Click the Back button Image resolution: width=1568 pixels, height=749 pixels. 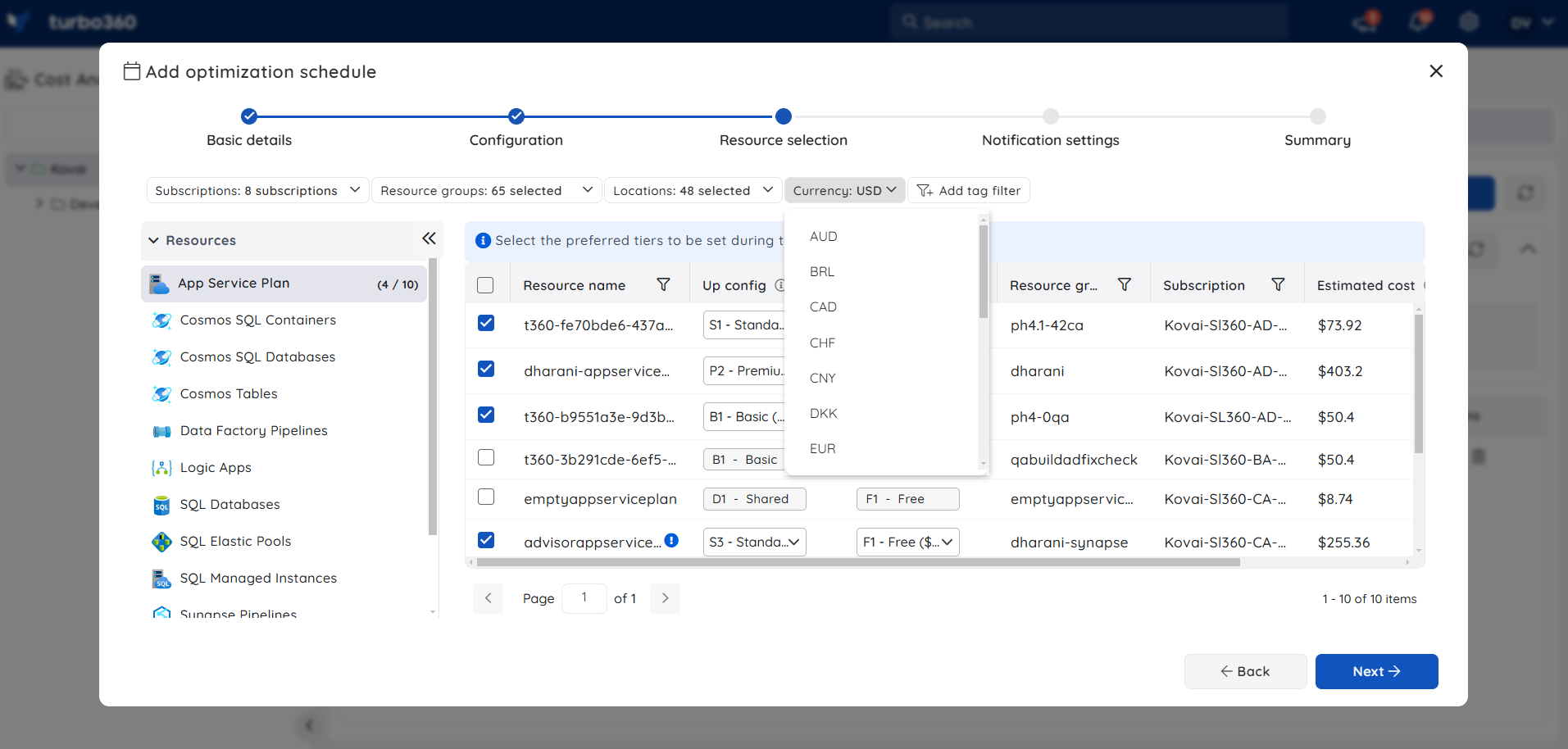point(1245,671)
